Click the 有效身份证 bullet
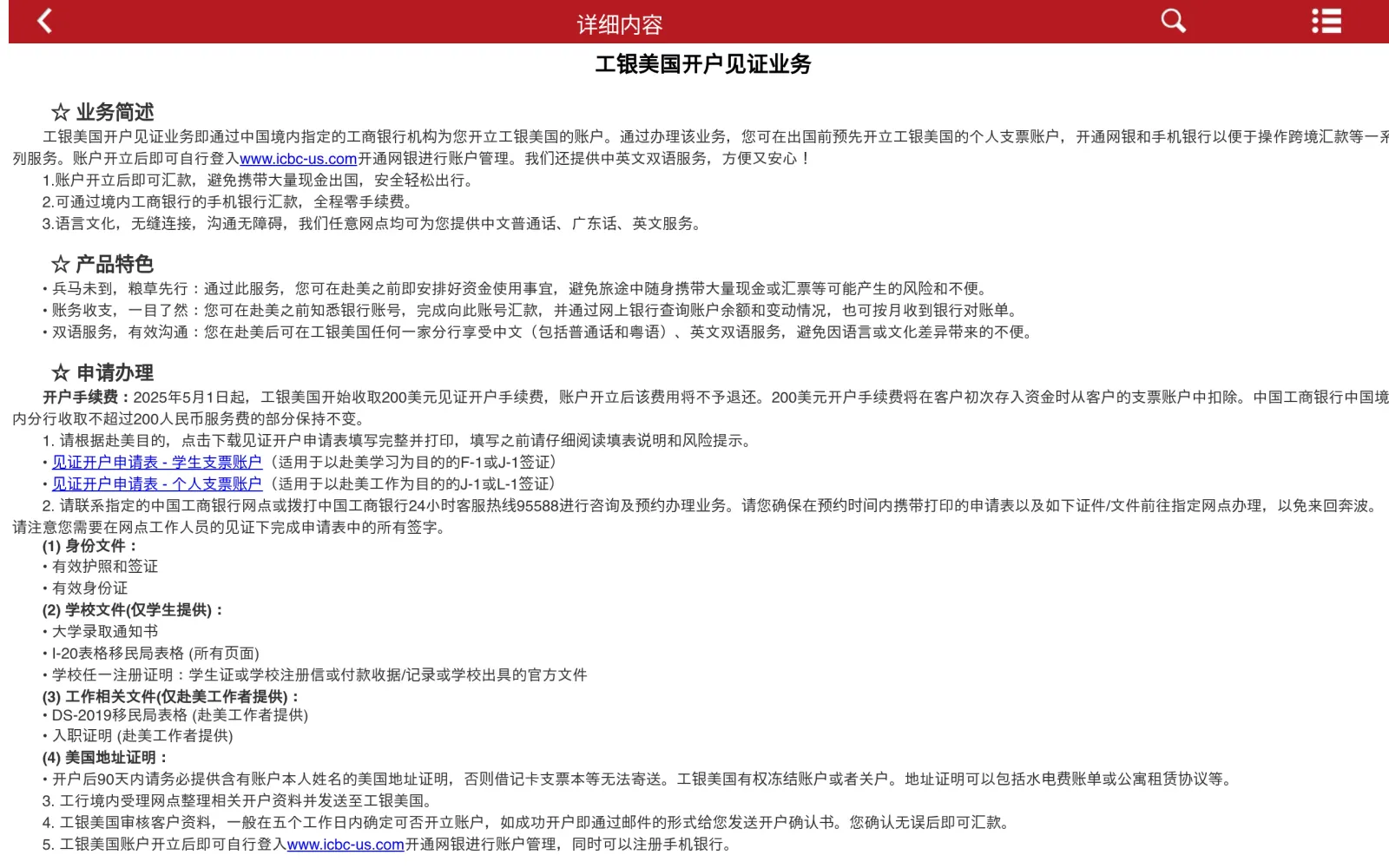The height and width of the screenshot is (868, 1389). [x=85, y=589]
